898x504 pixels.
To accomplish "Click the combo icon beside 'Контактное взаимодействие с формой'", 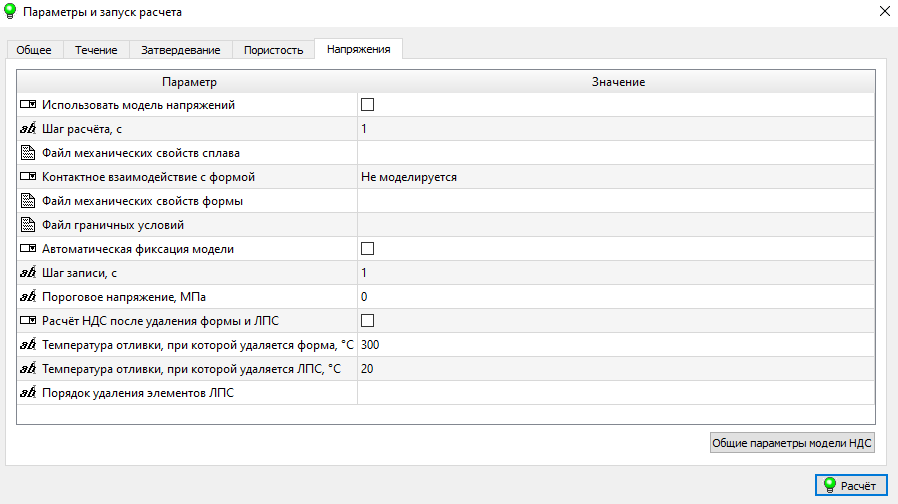I will click(x=28, y=177).
